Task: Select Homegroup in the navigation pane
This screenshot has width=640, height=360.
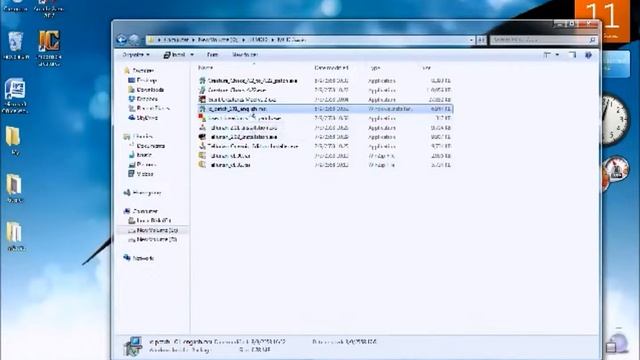Action: pyautogui.click(x=143, y=193)
